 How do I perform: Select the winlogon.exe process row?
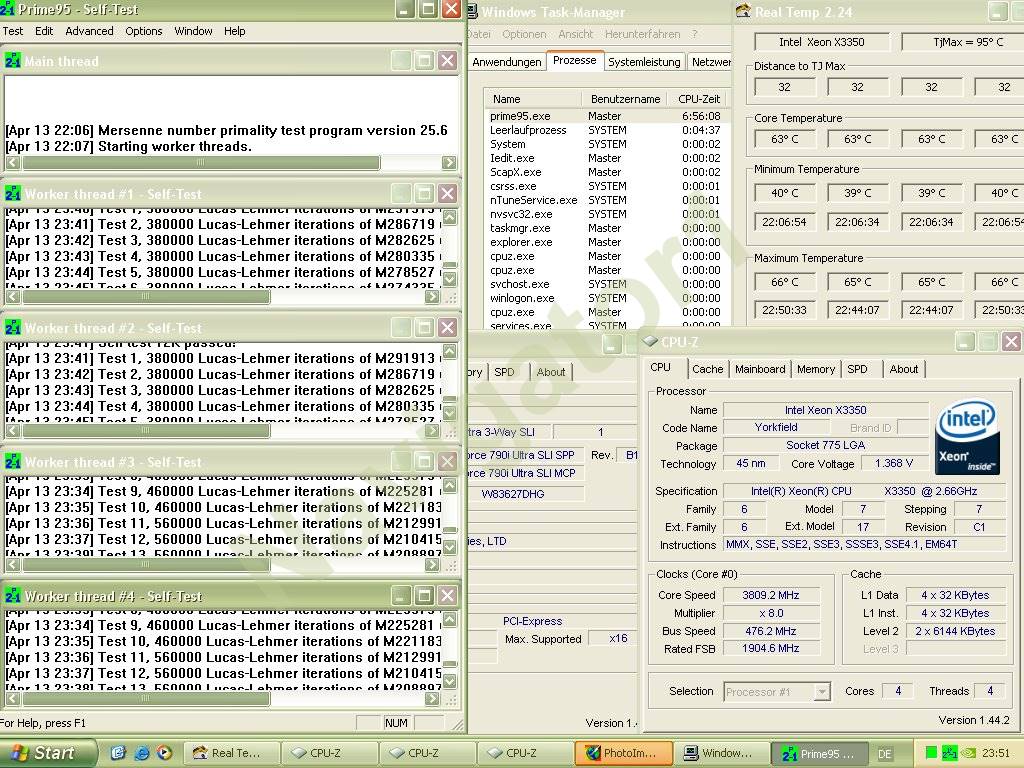coord(605,298)
